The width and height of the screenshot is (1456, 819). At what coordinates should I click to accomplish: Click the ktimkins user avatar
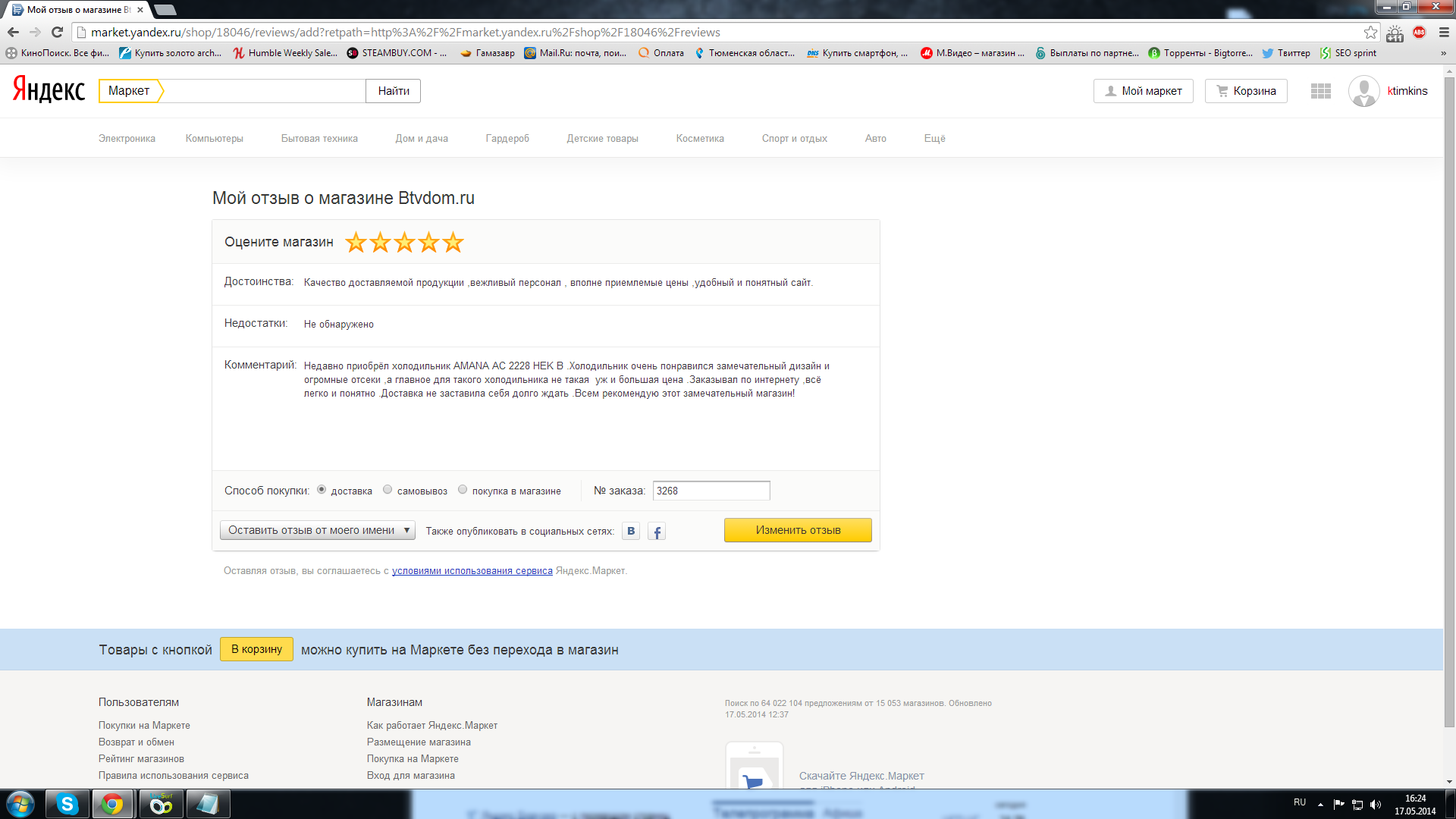click(x=1363, y=91)
